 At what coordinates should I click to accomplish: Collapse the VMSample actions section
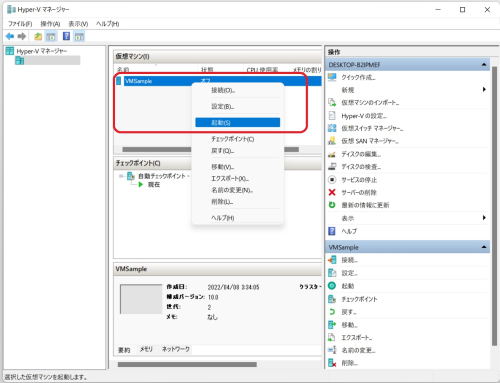(484, 247)
